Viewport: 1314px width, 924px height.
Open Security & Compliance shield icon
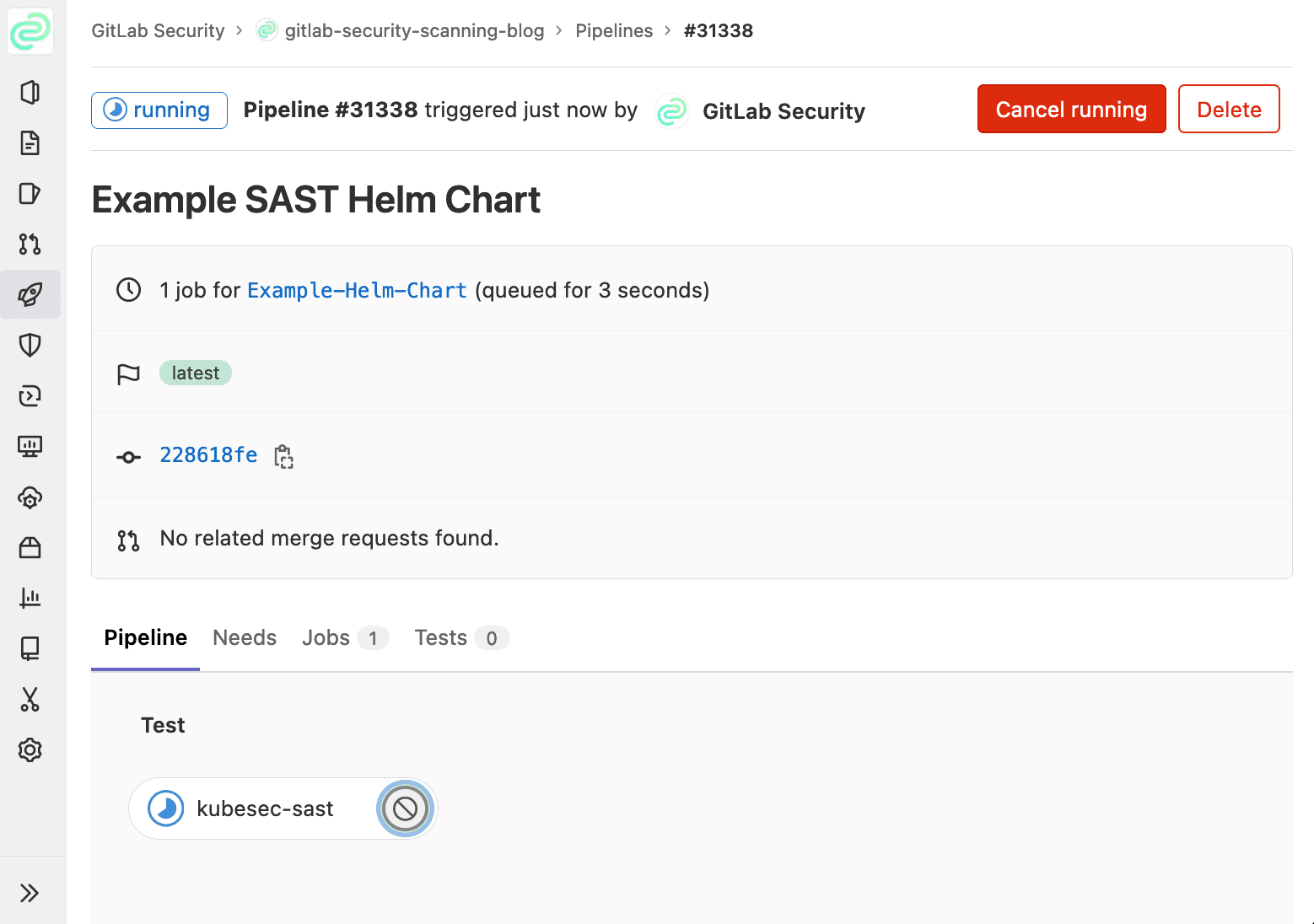[x=30, y=345]
